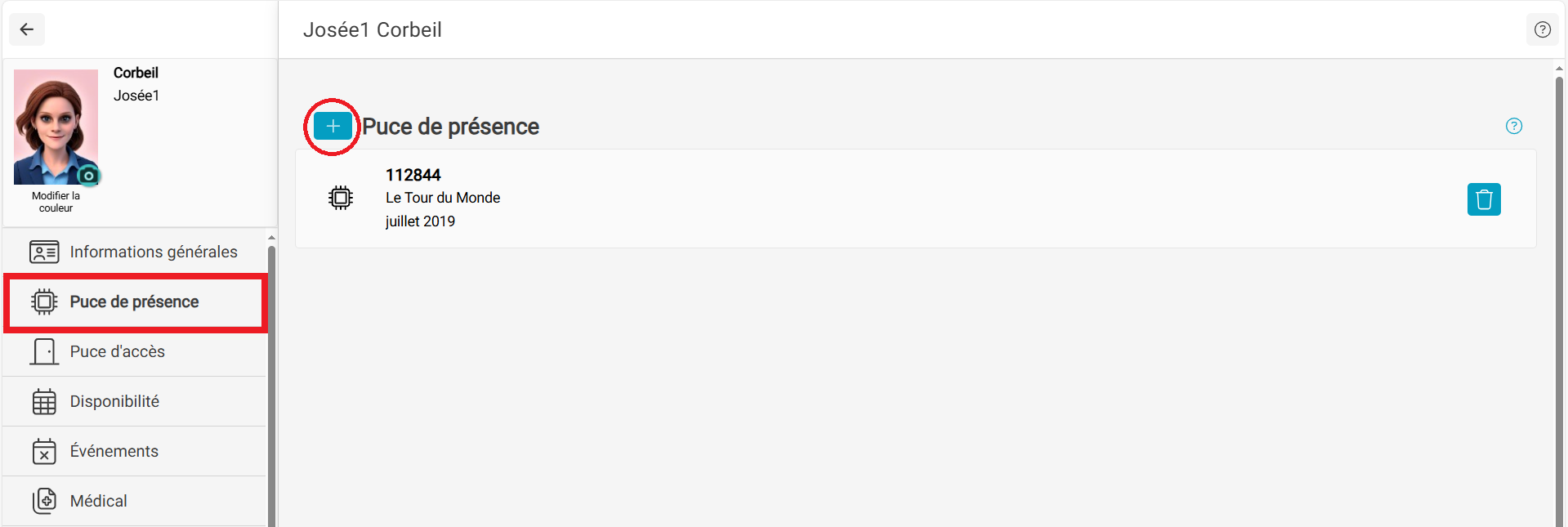Change profile photo via camera icon

[88, 176]
